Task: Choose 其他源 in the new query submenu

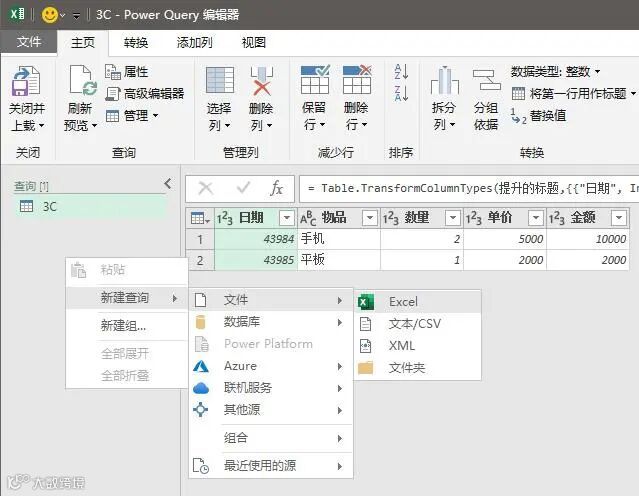Action: [271, 409]
